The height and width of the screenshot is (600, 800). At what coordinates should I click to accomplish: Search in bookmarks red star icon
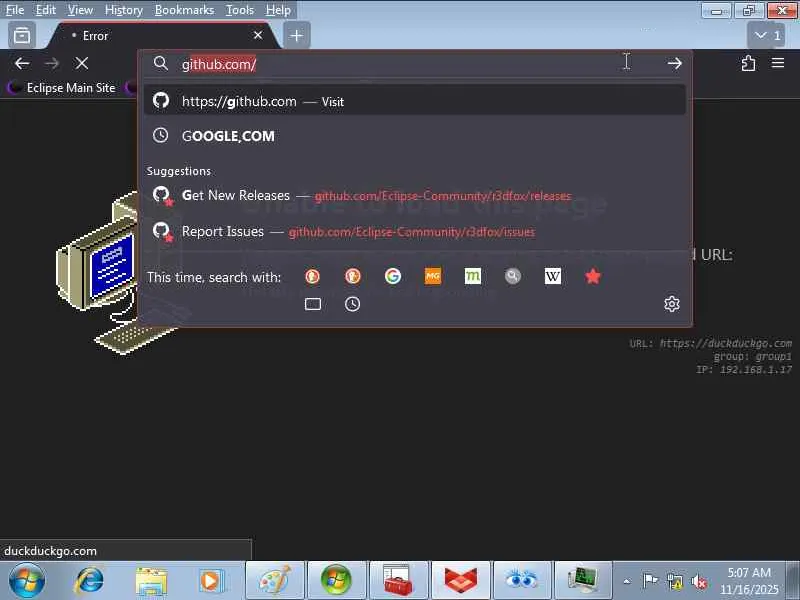(593, 277)
